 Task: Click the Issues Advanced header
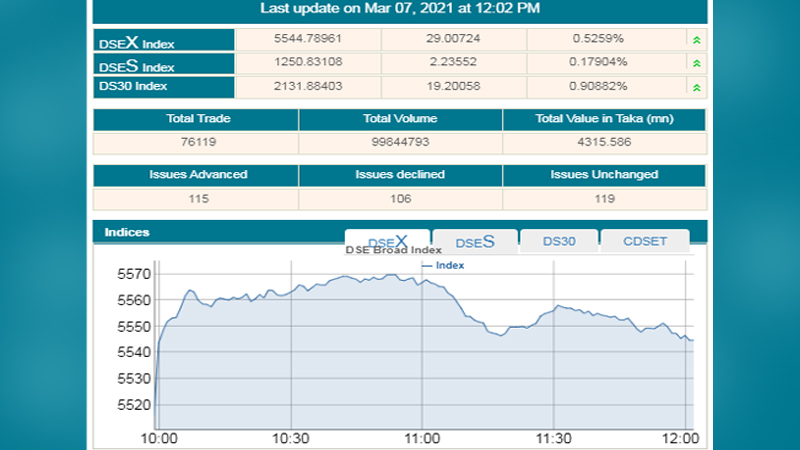coord(198,174)
